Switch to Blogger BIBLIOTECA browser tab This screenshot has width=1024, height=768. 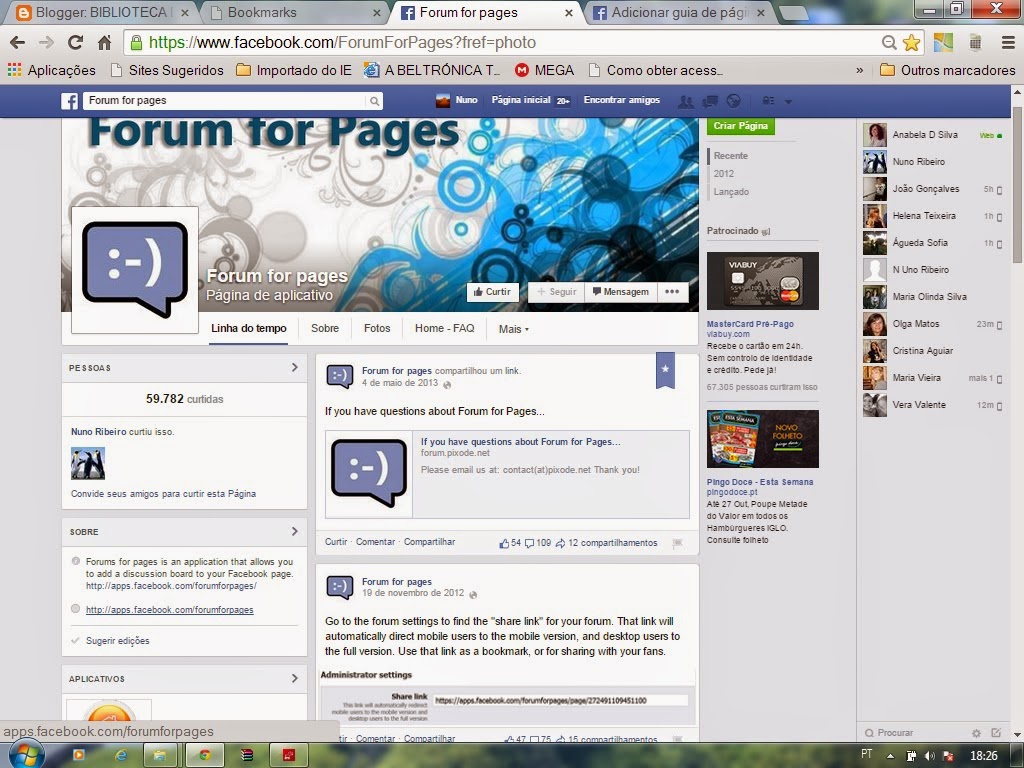(101, 12)
